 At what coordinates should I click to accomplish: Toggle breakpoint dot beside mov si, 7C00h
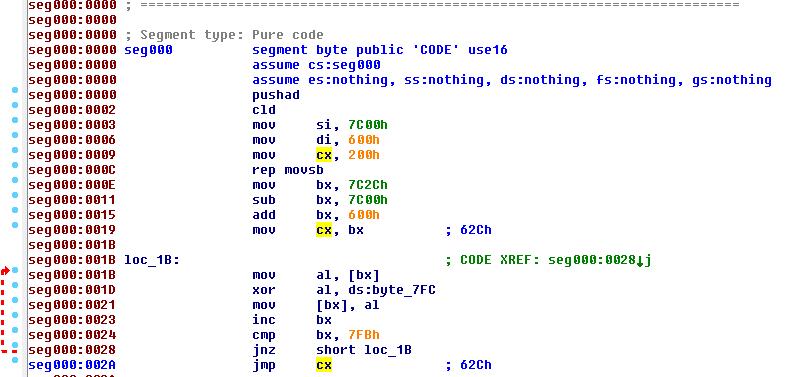click(15, 120)
